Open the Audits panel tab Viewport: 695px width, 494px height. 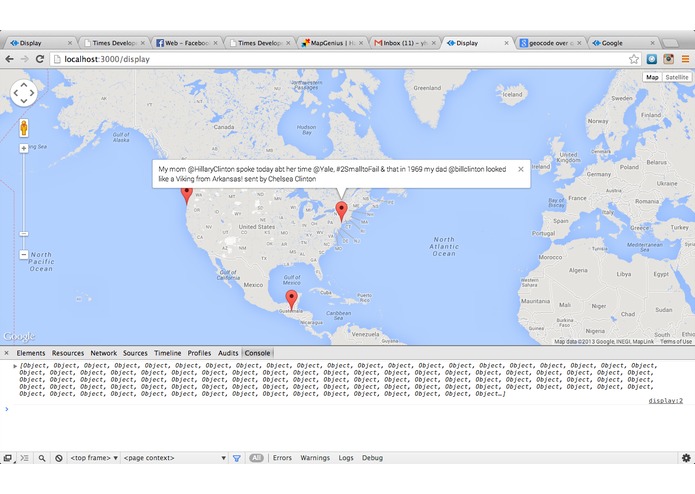228,353
